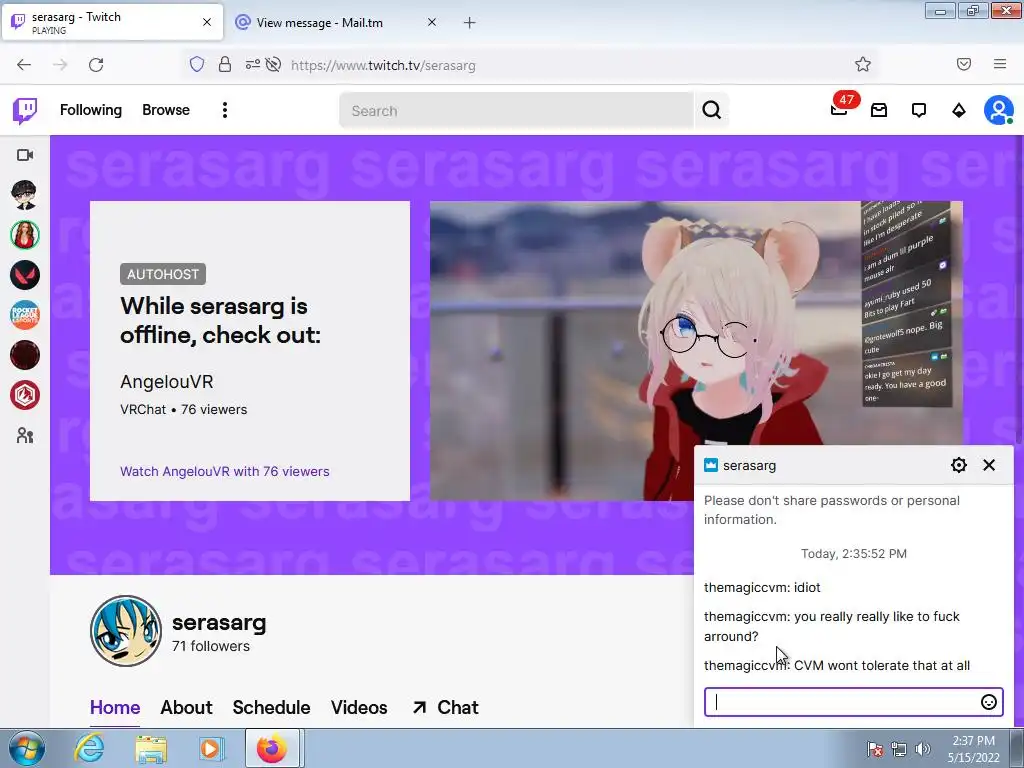Open the Rocket League Esports sidebar channel
Image resolution: width=1024 pixels, height=768 pixels.
click(25, 315)
